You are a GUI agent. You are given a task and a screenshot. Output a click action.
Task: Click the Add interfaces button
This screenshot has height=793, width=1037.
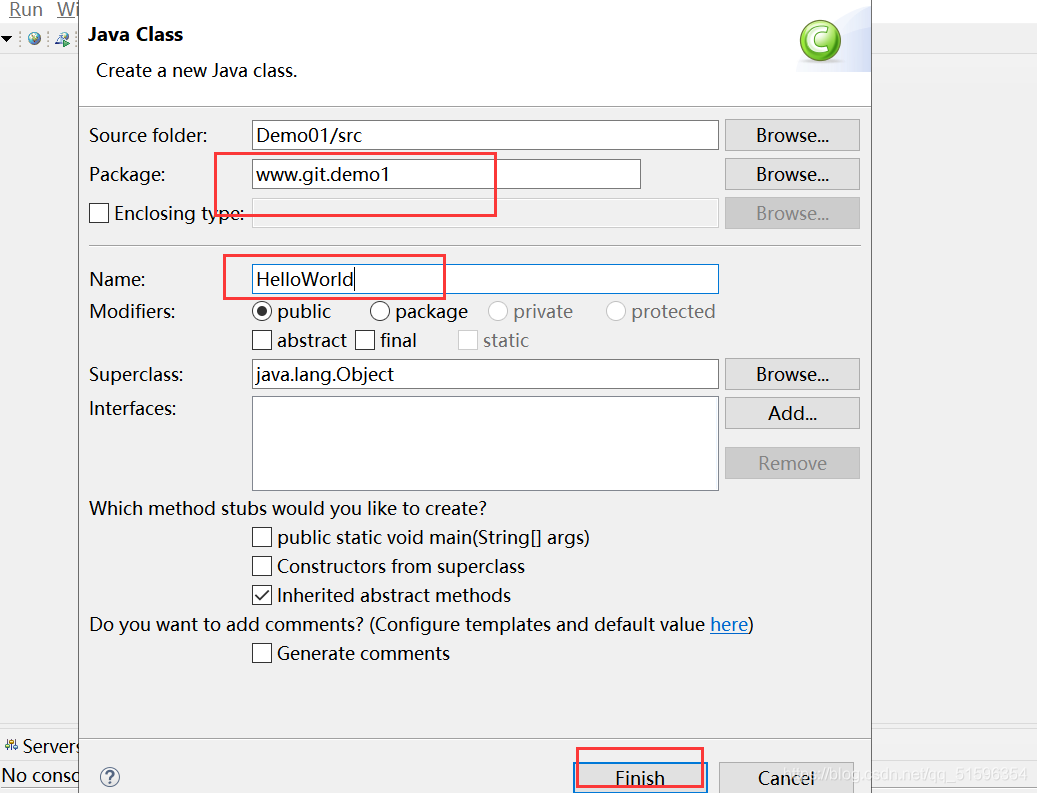point(792,413)
